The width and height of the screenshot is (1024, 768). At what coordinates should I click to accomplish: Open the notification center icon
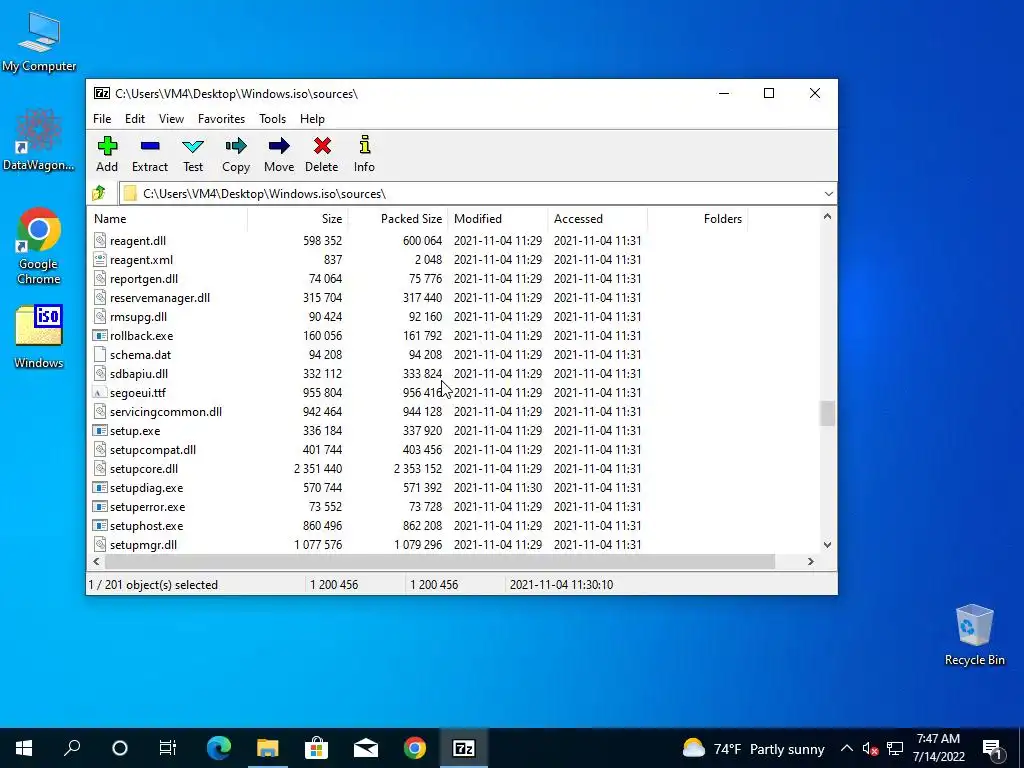click(x=992, y=748)
